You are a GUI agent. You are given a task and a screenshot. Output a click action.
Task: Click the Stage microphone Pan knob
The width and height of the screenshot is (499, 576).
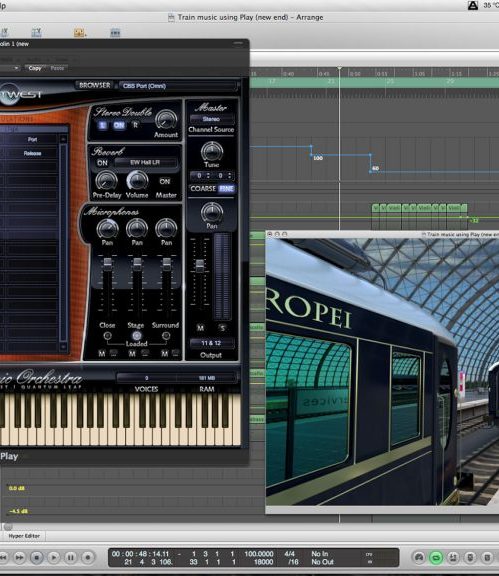(x=137, y=229)
